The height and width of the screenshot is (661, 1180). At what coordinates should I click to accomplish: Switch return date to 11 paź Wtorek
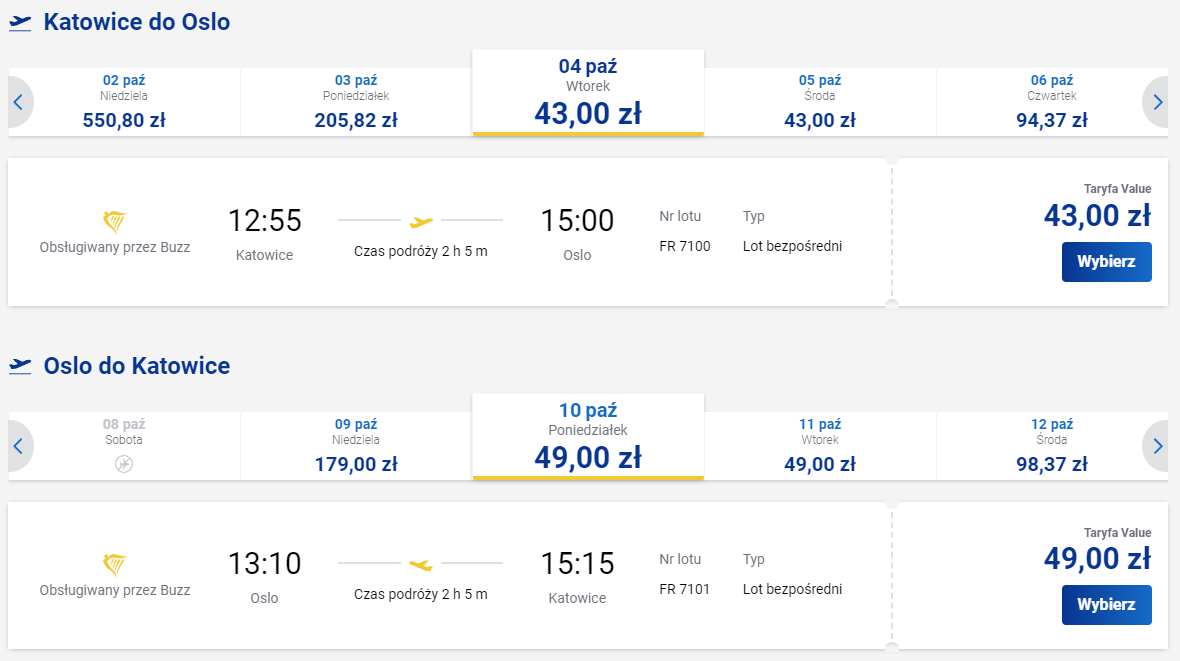coord(820,444)
